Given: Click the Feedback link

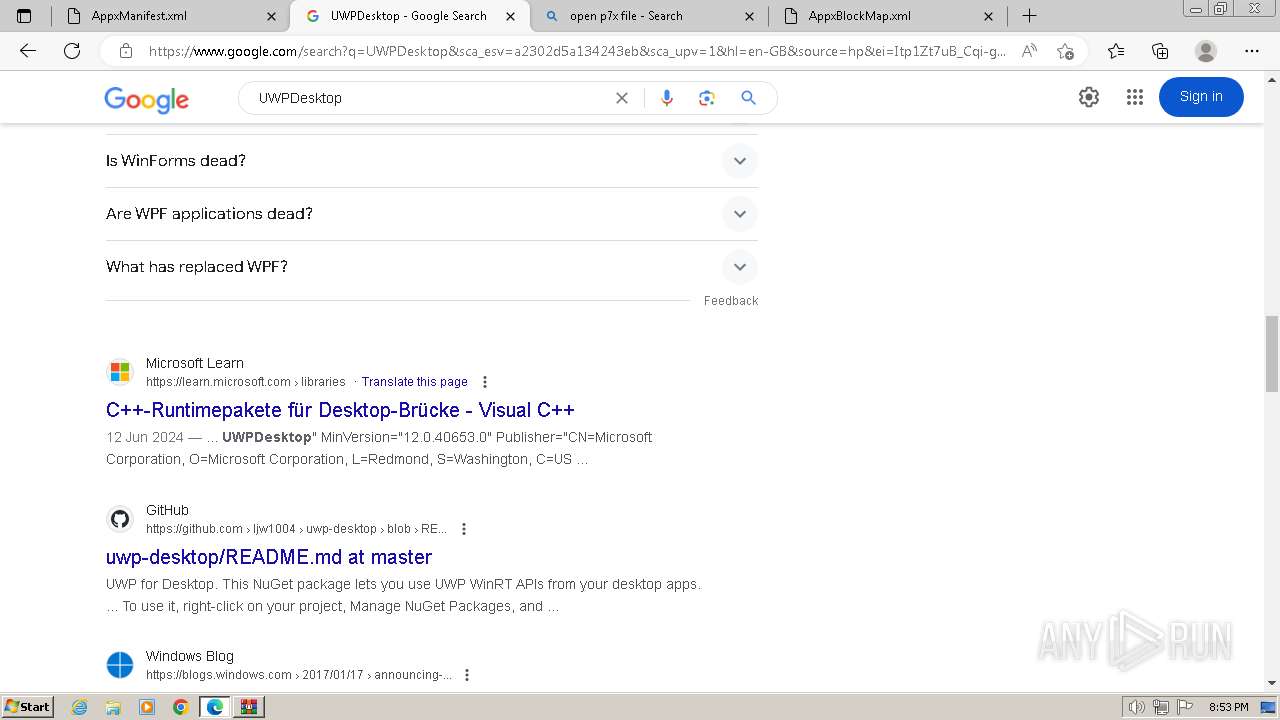Looking at the screenshot, I should point(731,301).
